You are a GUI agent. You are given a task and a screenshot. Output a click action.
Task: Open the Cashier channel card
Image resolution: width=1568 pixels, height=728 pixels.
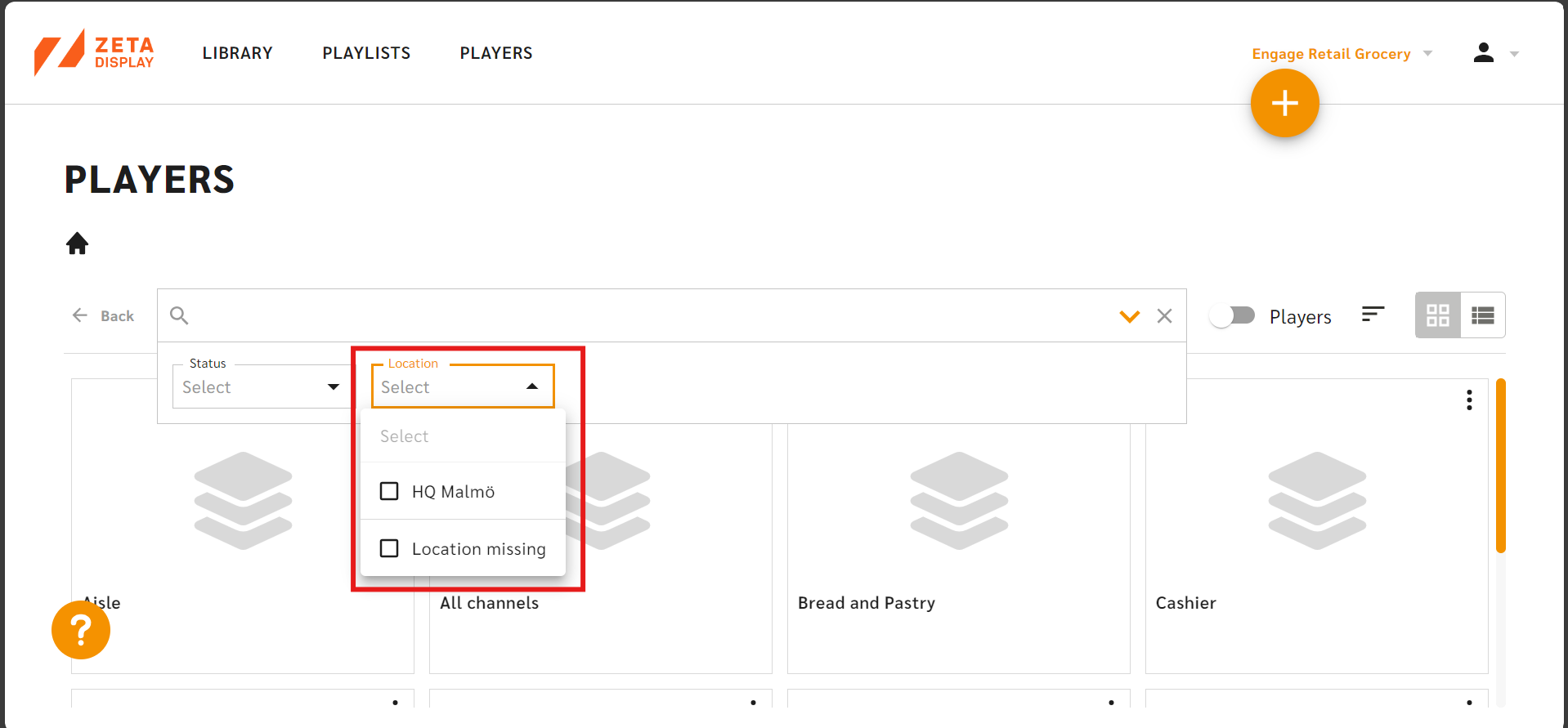pyautogui.click(x=1316, y=526)
